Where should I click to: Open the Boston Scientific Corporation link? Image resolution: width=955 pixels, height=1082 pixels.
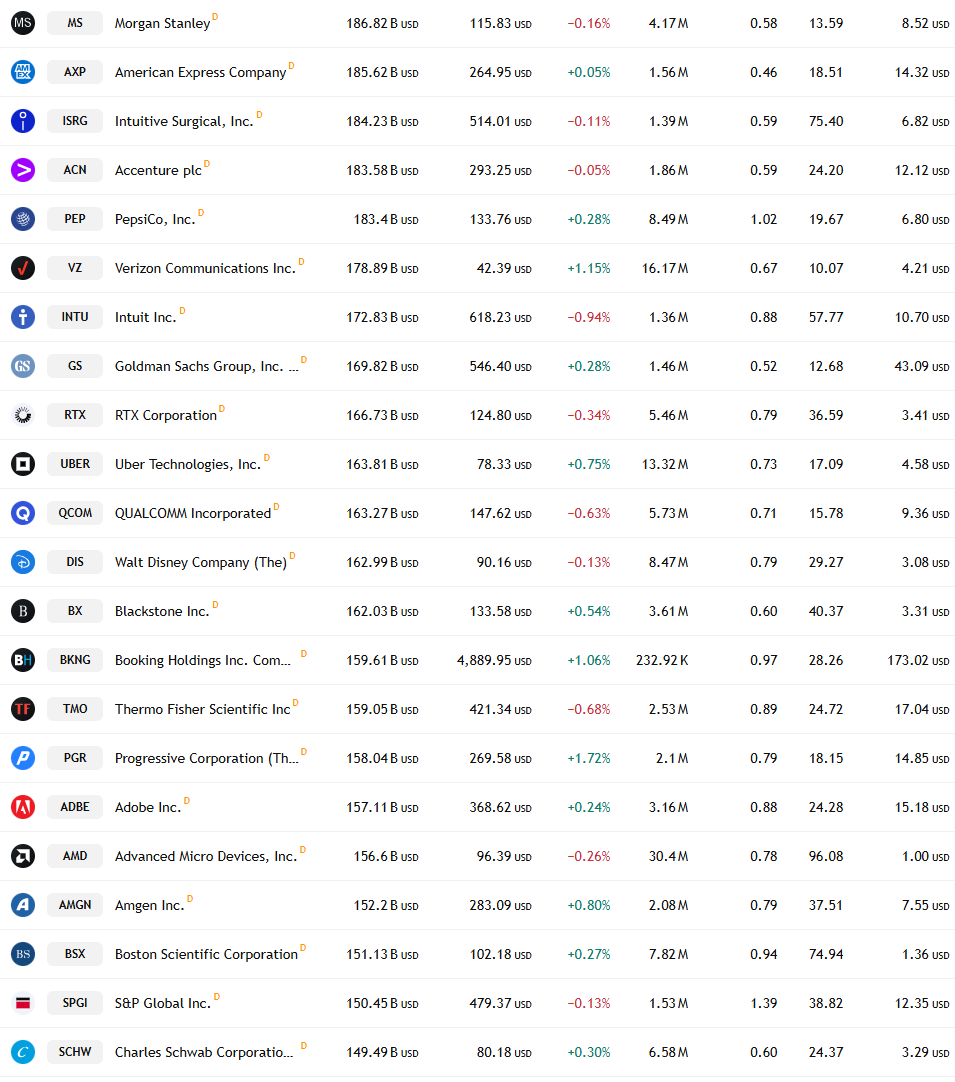point(206,954)
